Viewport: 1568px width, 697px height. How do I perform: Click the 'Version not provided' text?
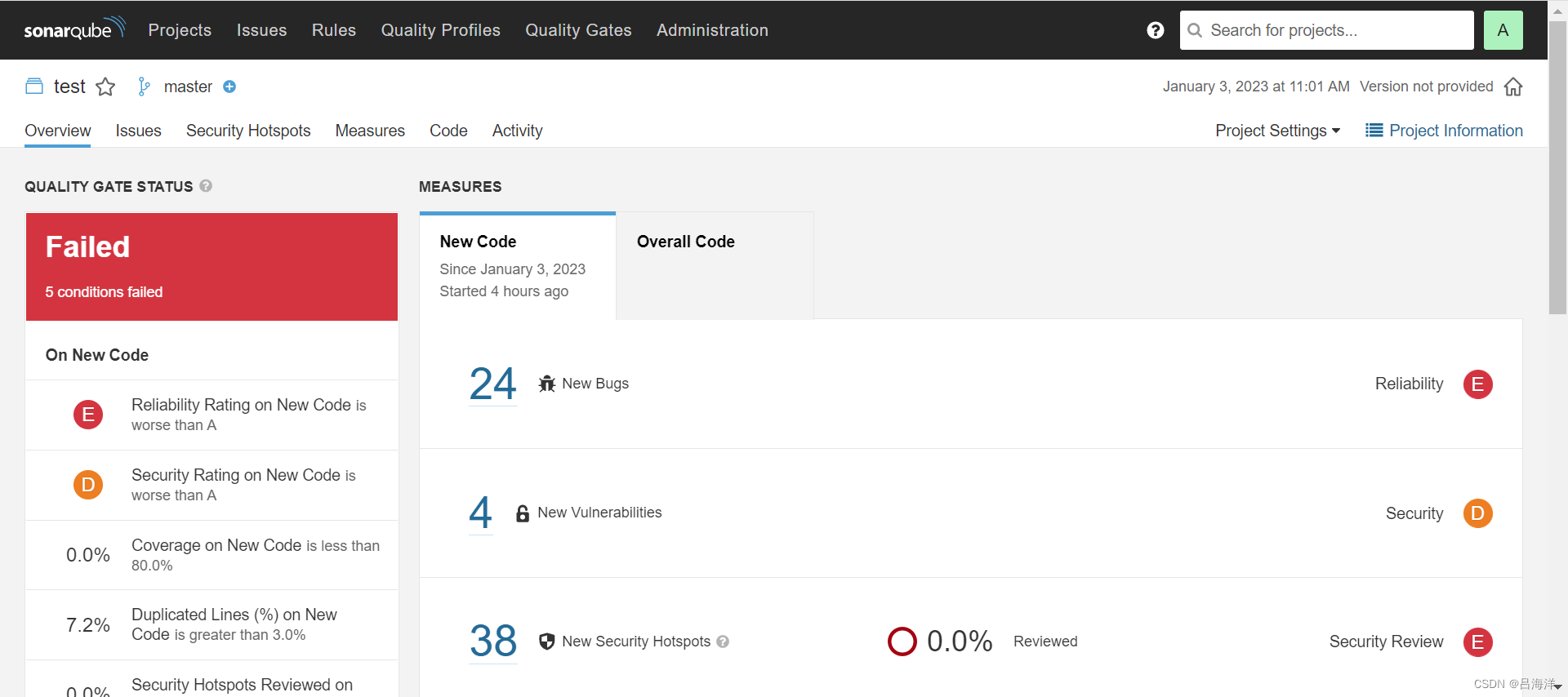(x=1426, y=87)
